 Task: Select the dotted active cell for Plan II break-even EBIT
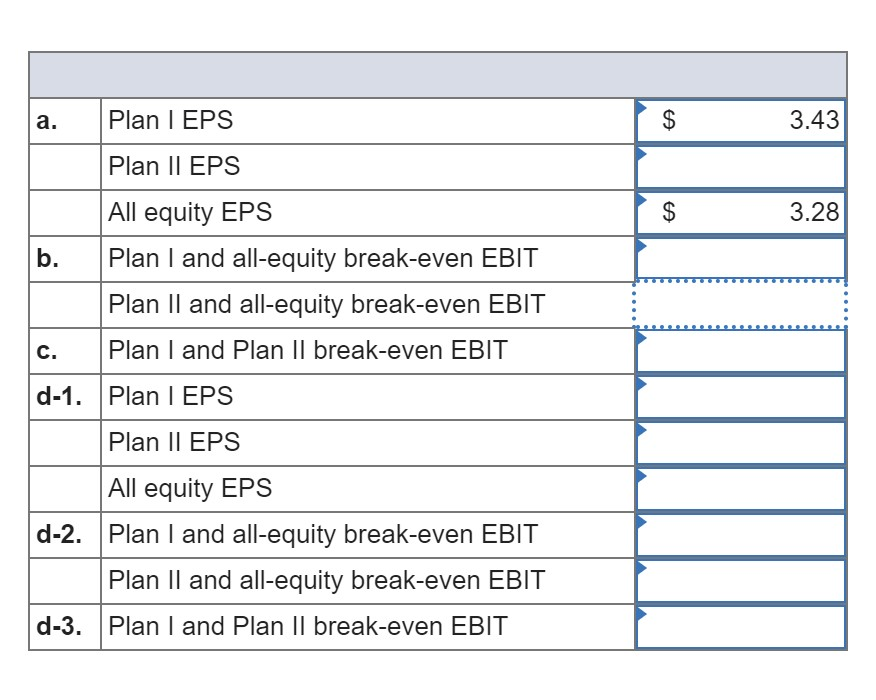(x=740, y=304)
